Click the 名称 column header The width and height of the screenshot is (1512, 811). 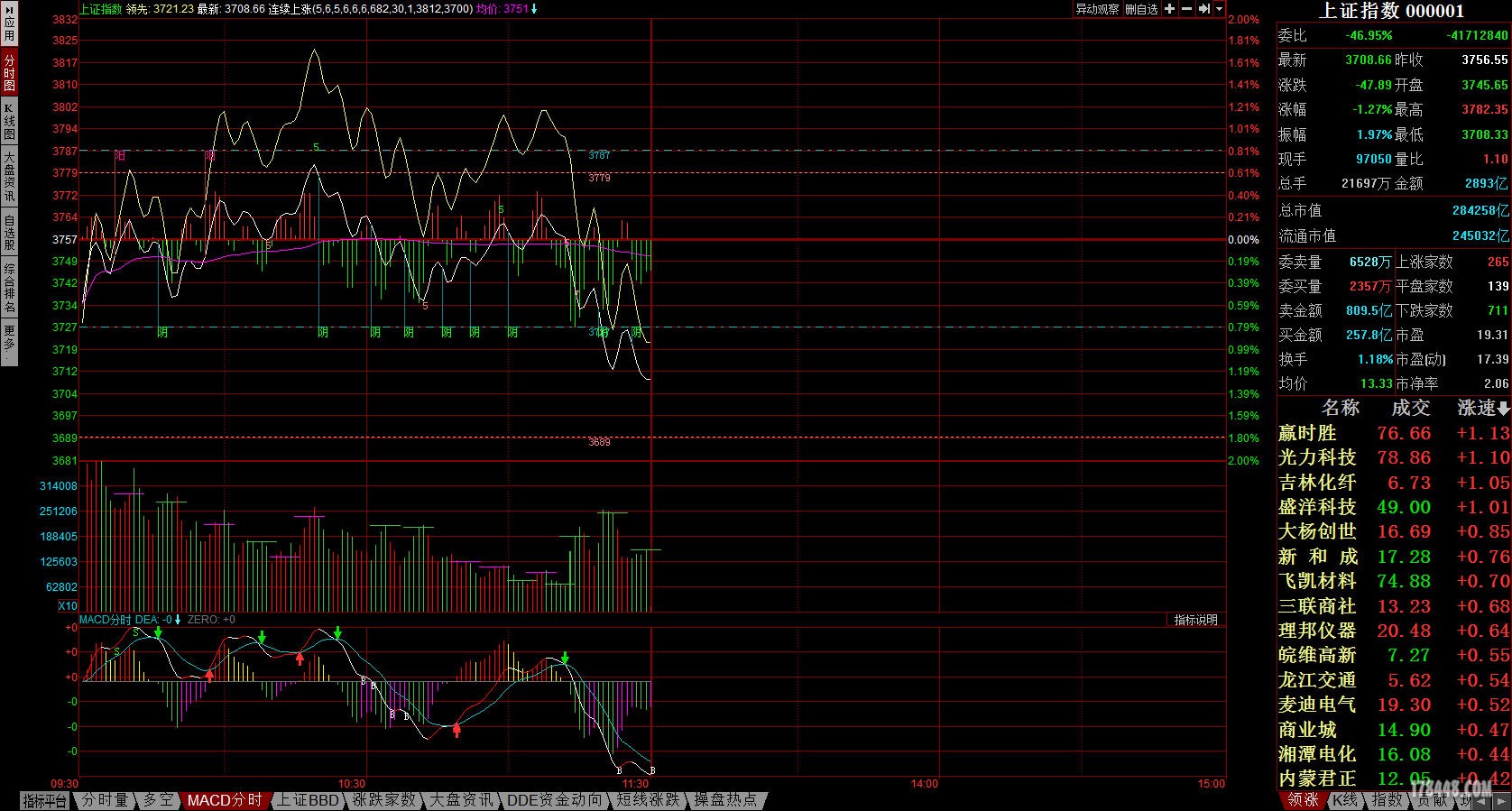click(1340, 408)
